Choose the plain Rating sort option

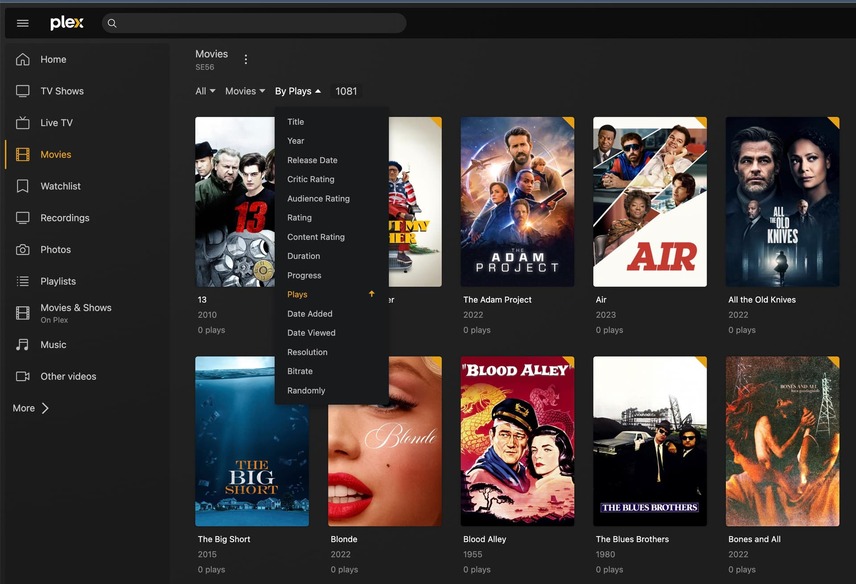pyautogui.click(x=299, y=218)
